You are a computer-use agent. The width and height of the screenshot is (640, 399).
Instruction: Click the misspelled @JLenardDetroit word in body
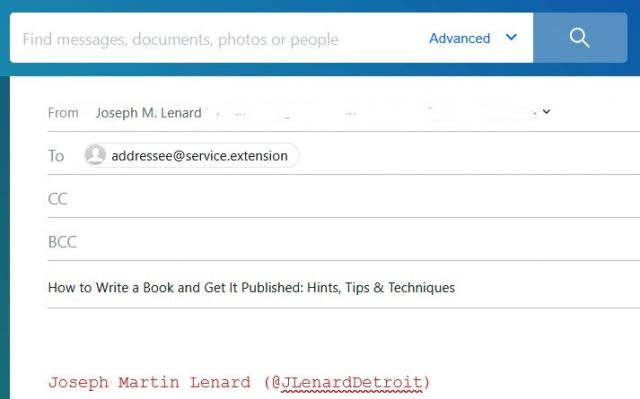(x=351, y=383)
